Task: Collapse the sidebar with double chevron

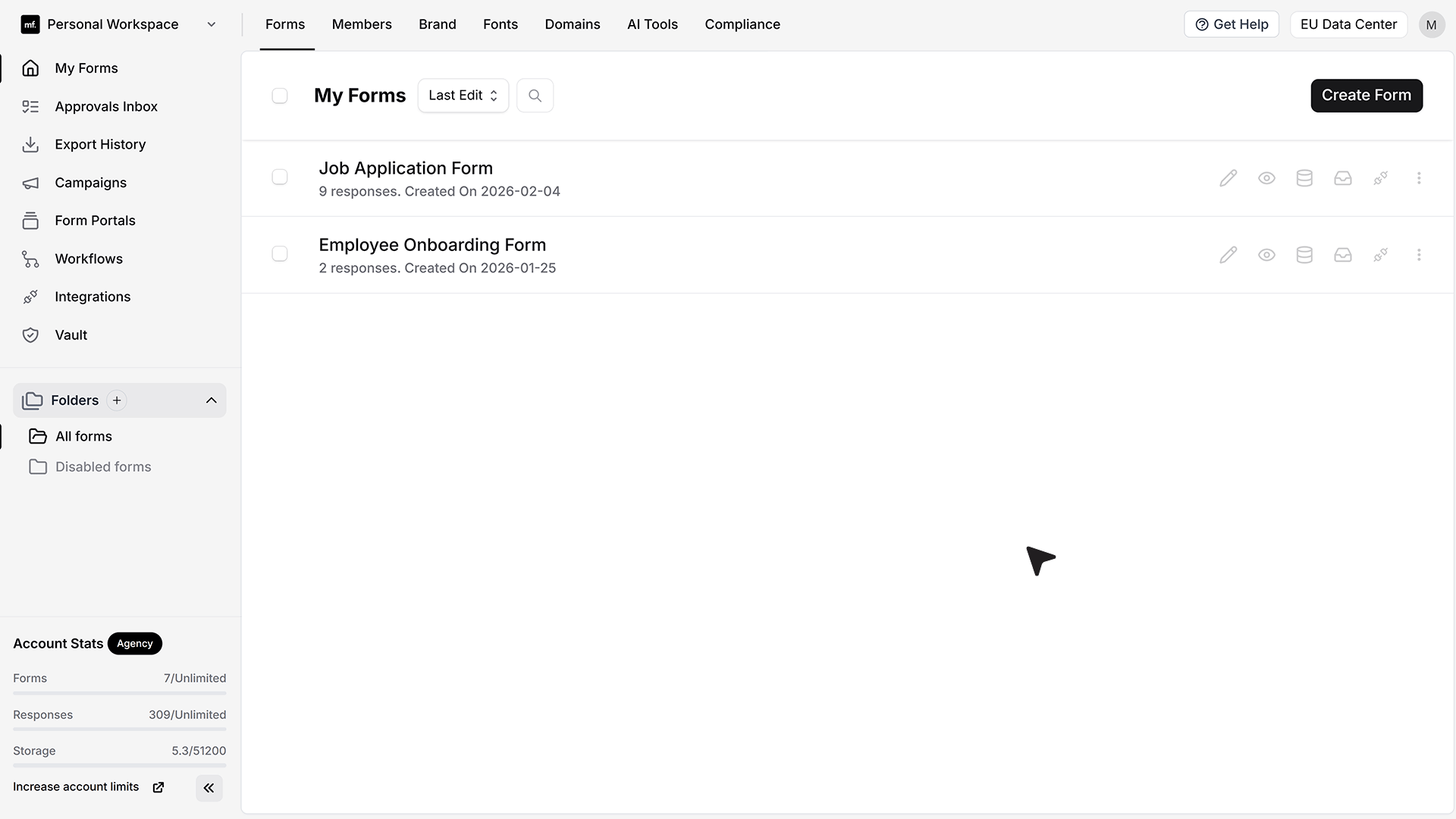Action: 209,788
